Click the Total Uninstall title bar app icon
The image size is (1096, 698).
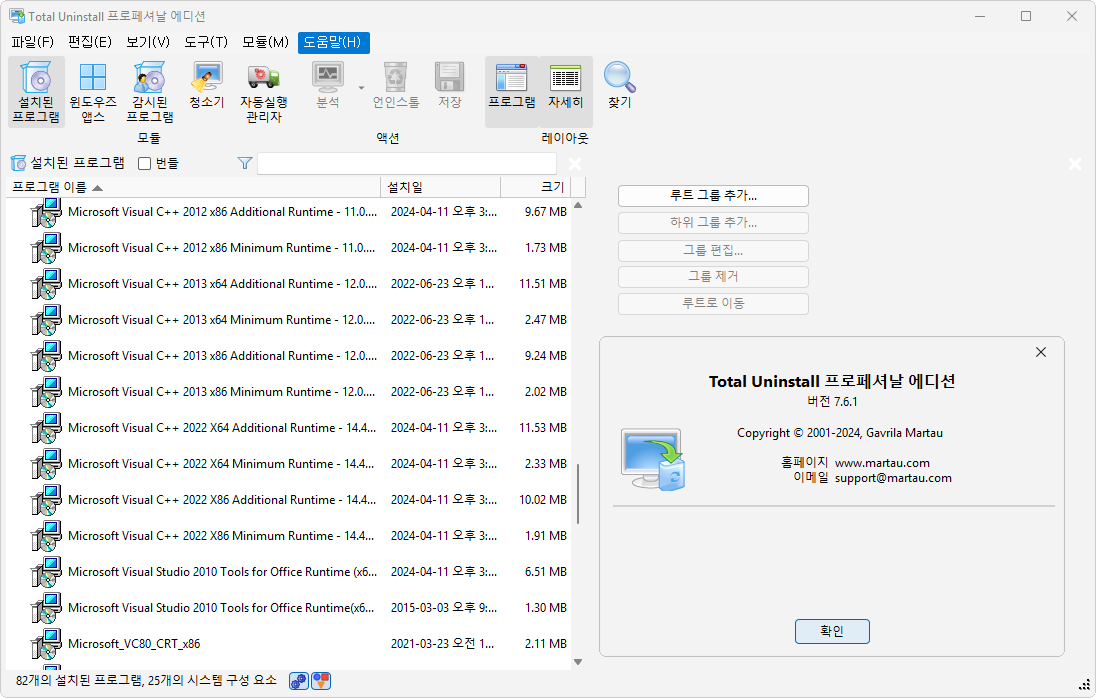point(17,15)
